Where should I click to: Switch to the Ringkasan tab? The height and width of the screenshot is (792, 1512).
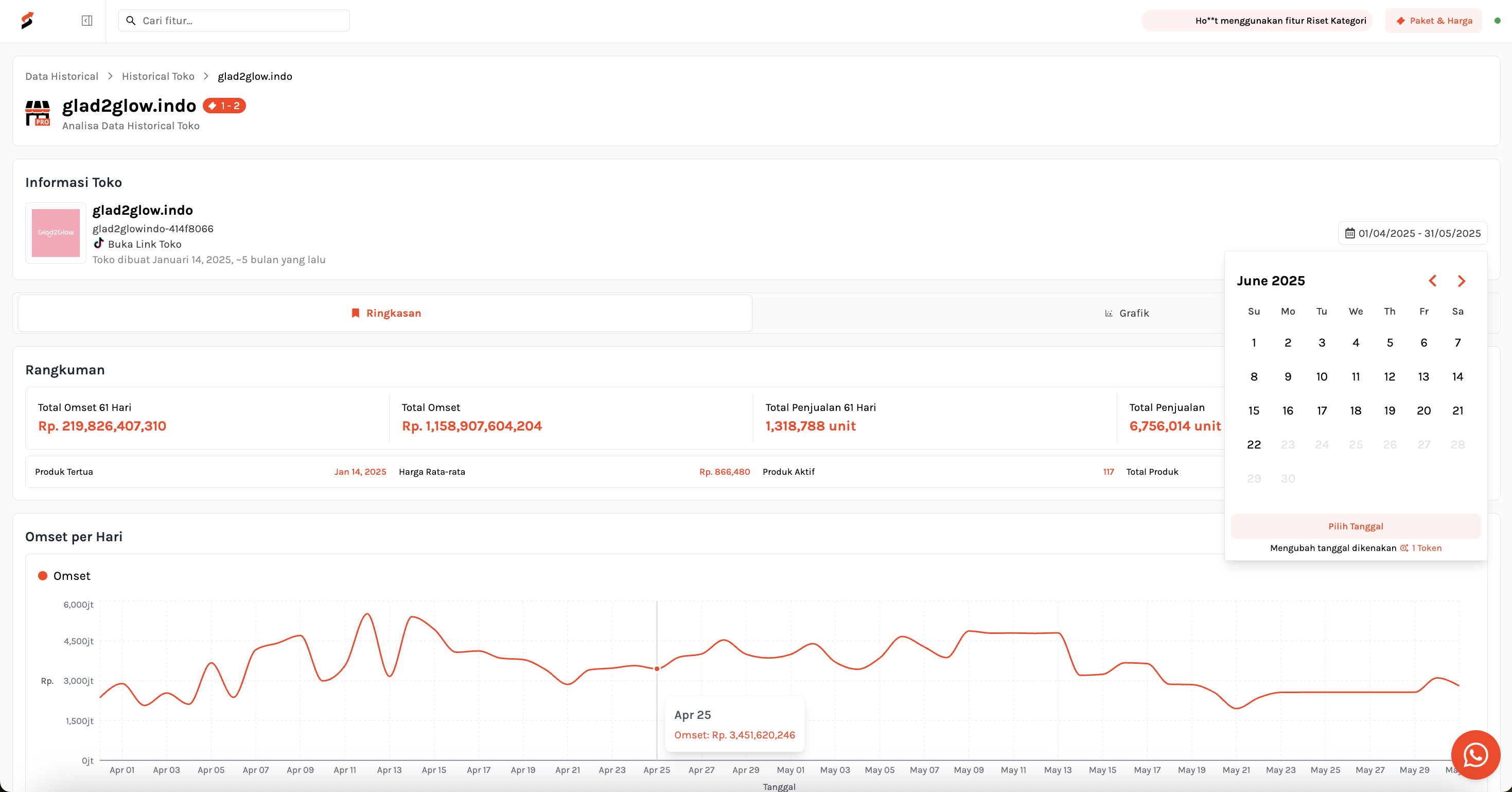pos(385,313)
